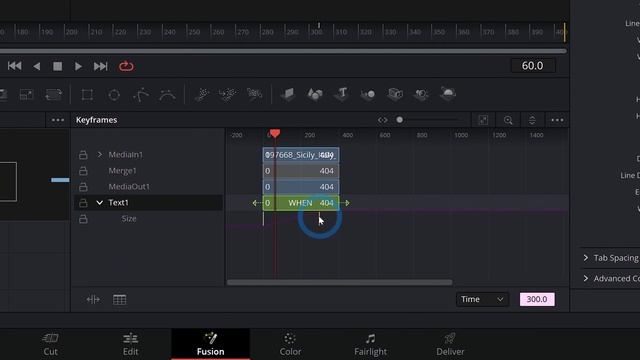
Task: Adjust the Keyframes horizontal zoom slider handle
Action: [x=400, y=120]
